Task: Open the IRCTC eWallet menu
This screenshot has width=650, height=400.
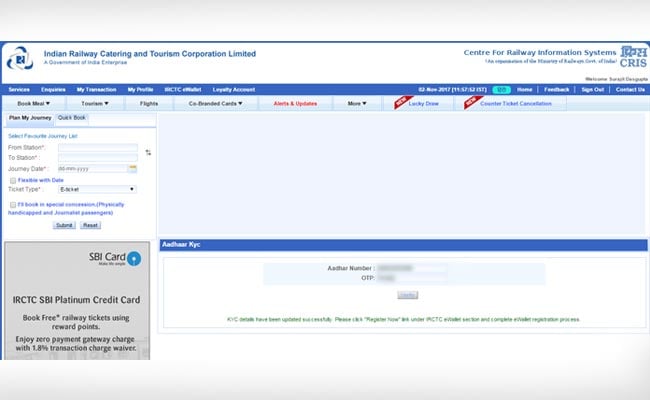Action: (183, 90)
